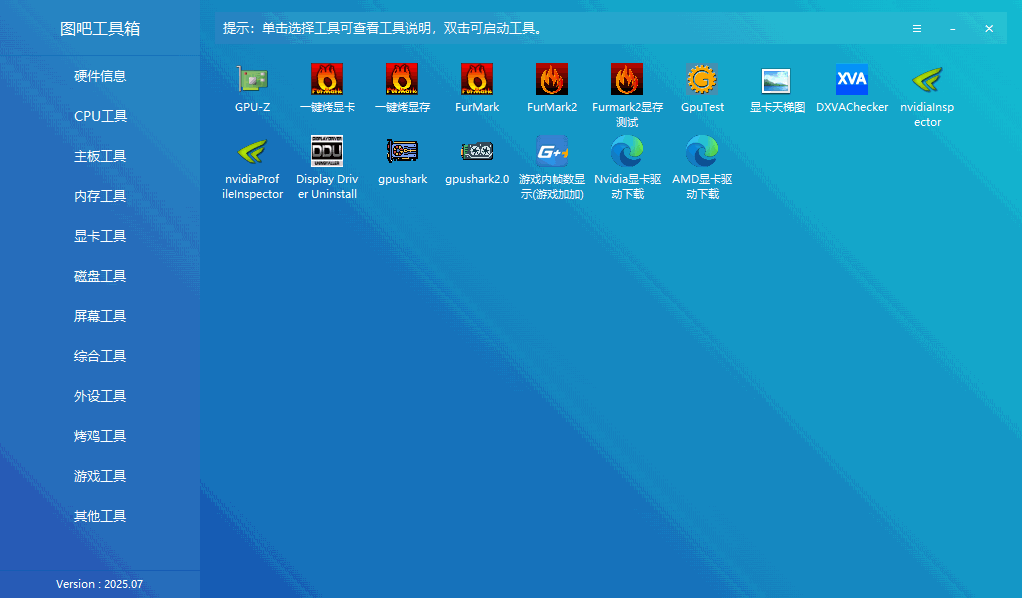Viewport: 1022px width, 598px height.
Task: Open the 外设工具 category
Action: pos(100,396)
